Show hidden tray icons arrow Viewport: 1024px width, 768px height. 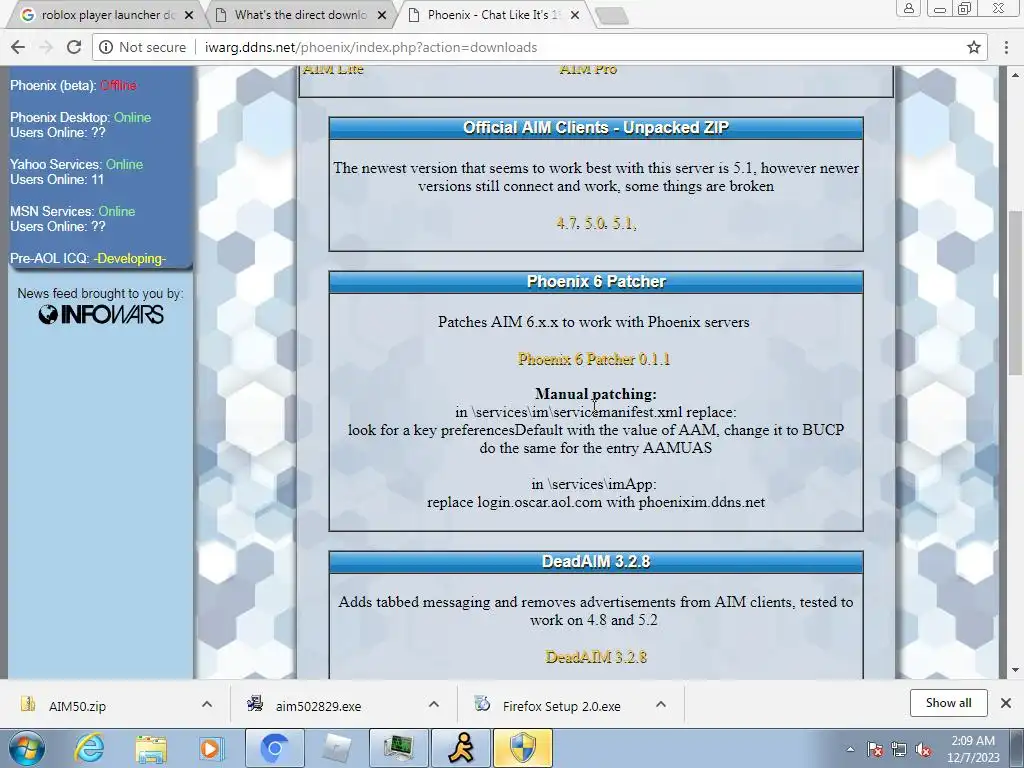850,749
